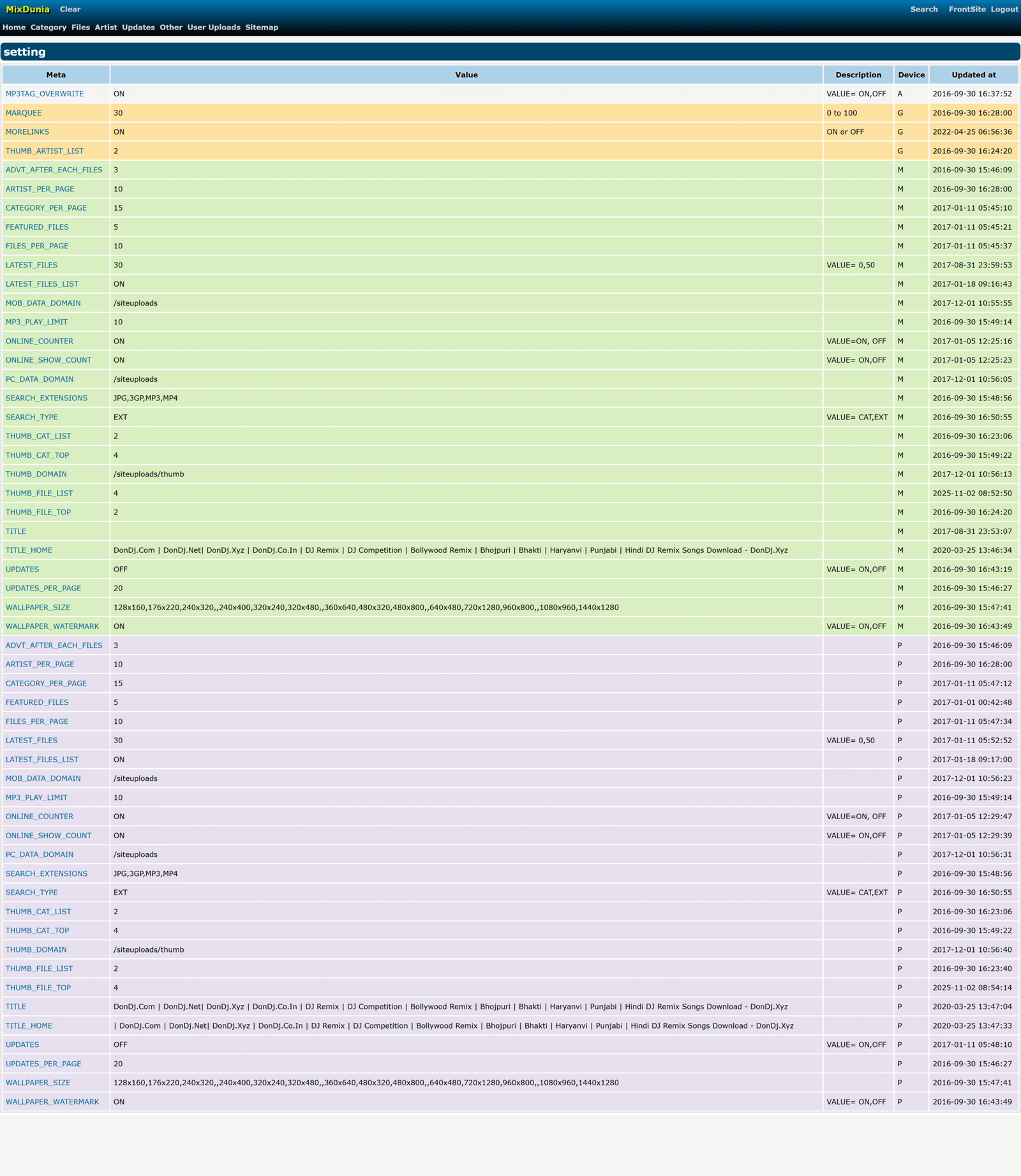Open SEARCH_TYPE setting for device M
Screen dimensions: 1021x1176
(31, 418)
